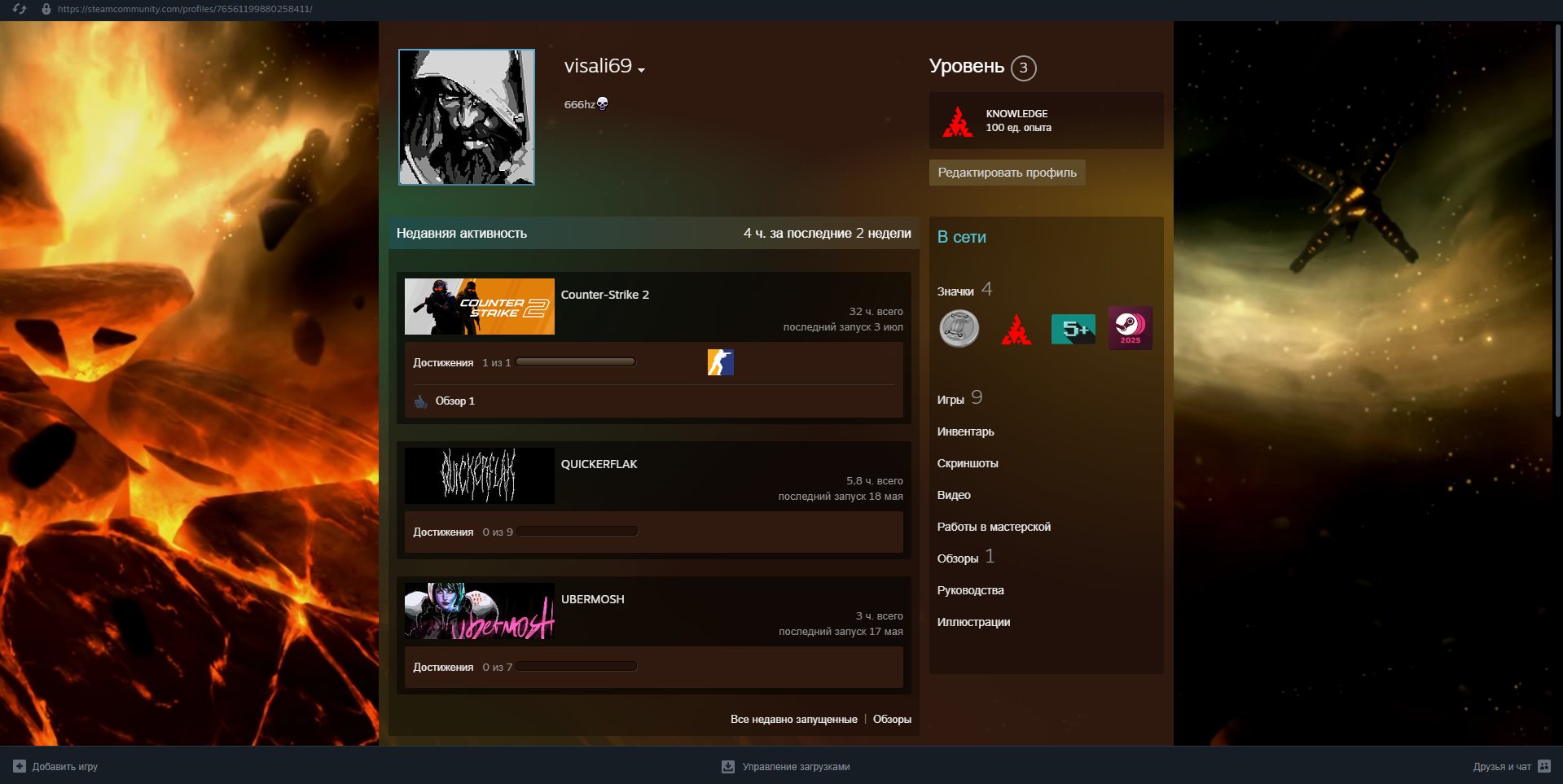Click the Add game plus icon
The height and width of the screenshot is (784, 1563).
click(20, 766)
